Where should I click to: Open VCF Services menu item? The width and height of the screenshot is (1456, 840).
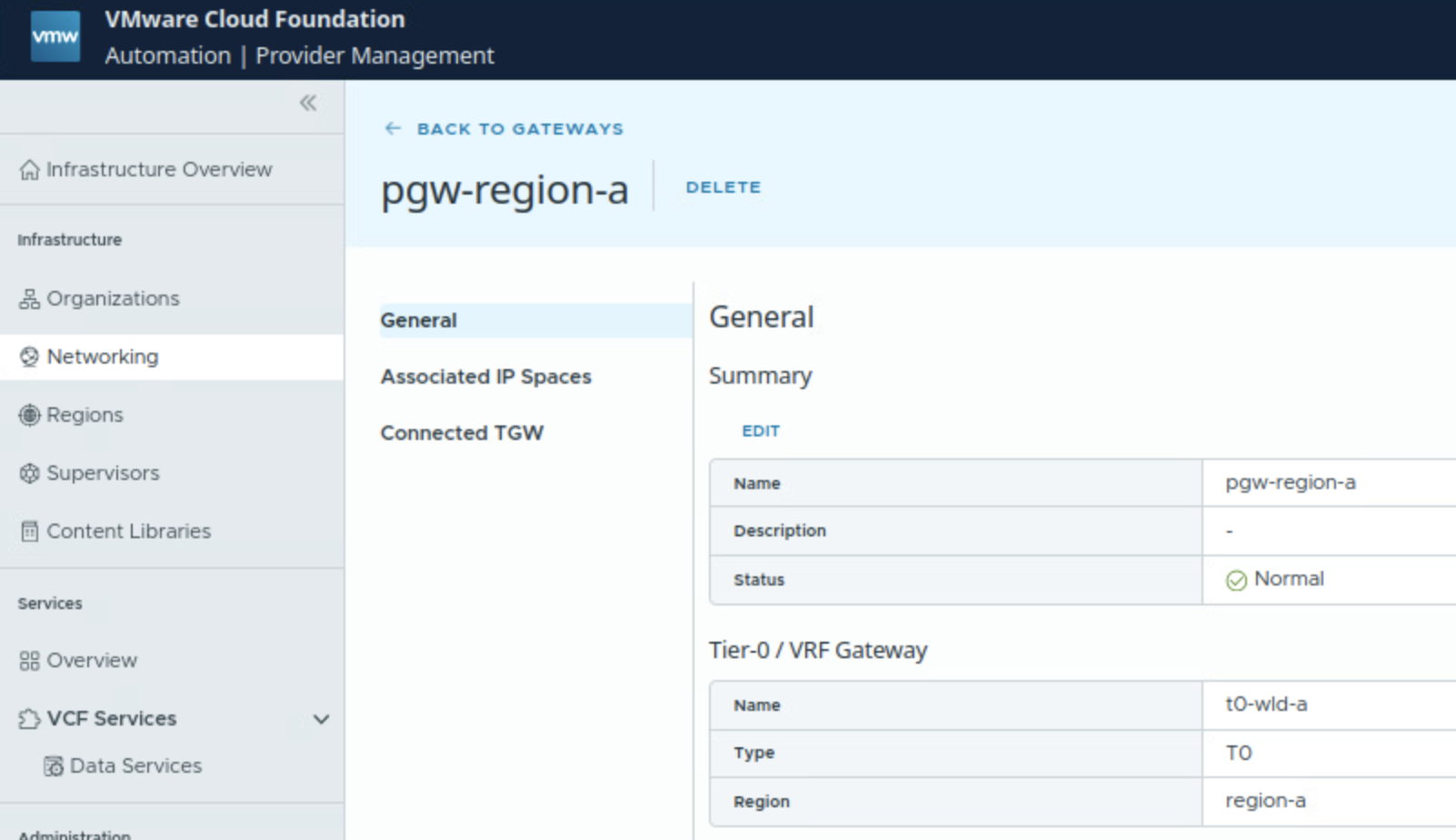(x=112, y=719)
